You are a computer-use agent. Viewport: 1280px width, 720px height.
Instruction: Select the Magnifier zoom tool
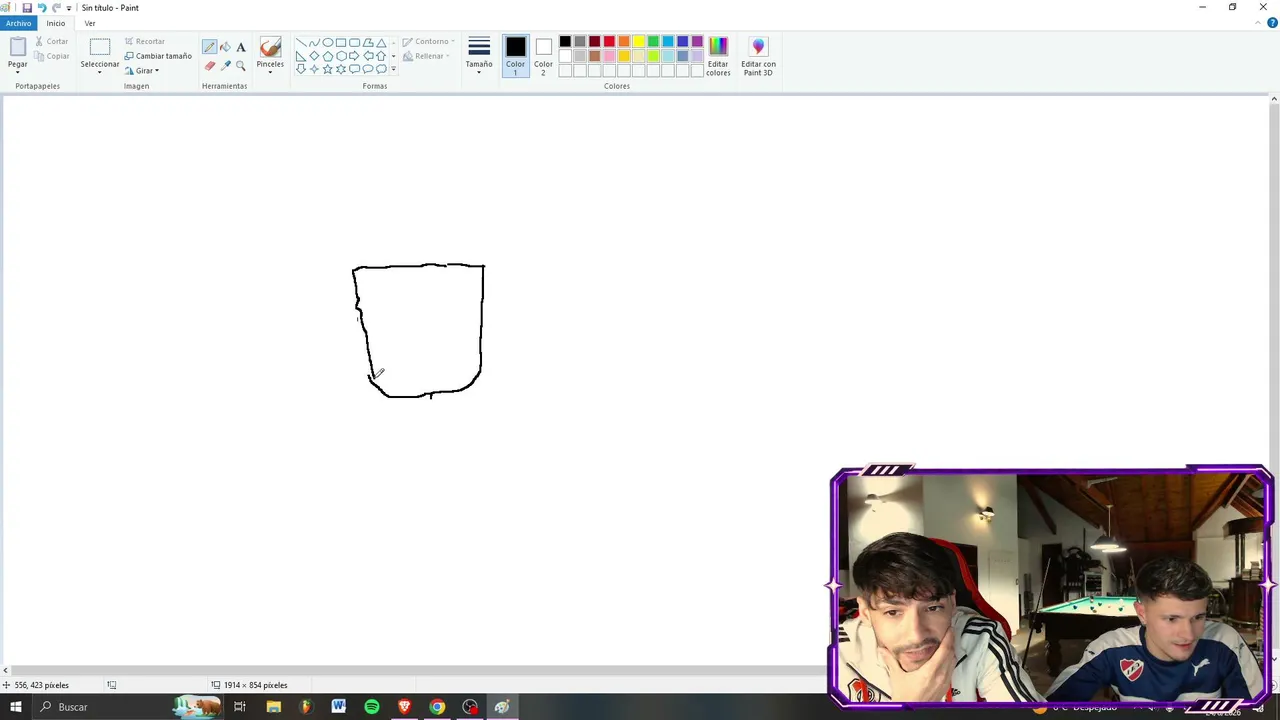point(241,65)
